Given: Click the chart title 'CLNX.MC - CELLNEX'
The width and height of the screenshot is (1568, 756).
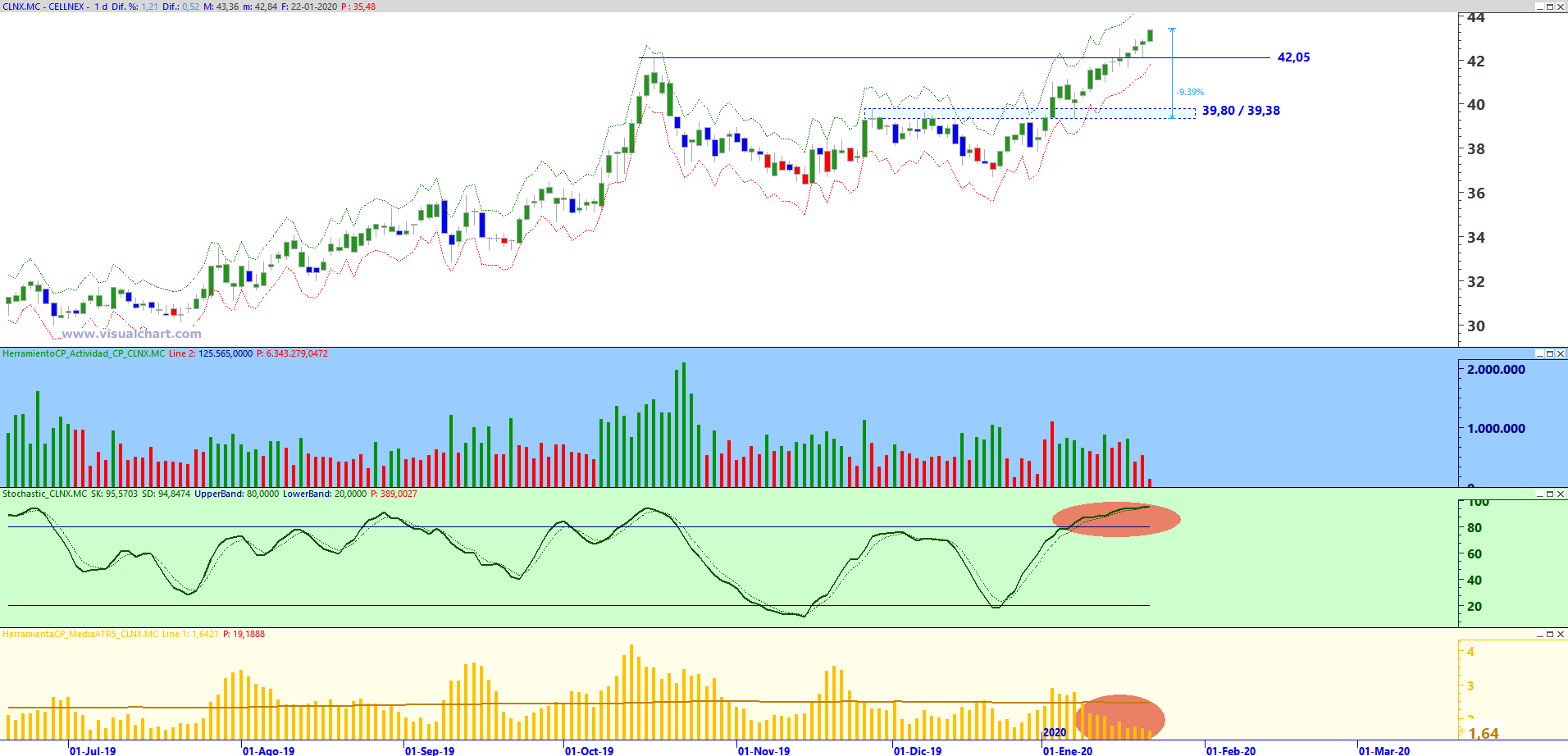Looking at the screenshot, I should (43, 7).
